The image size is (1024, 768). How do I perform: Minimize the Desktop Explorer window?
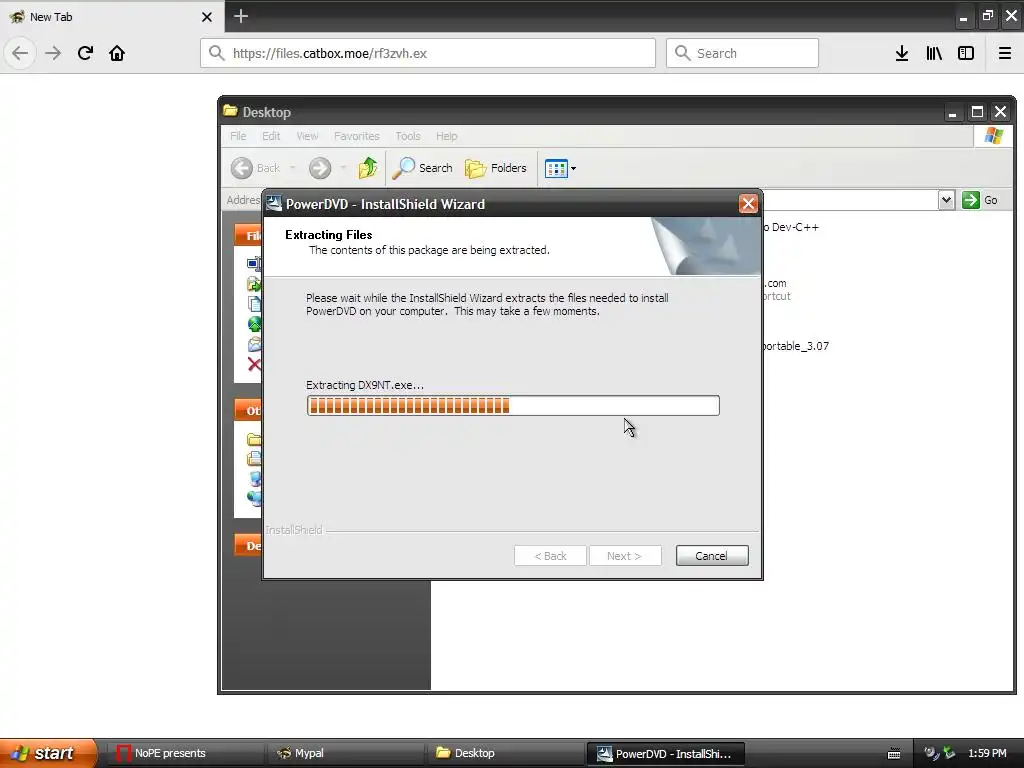coord(953,112)
